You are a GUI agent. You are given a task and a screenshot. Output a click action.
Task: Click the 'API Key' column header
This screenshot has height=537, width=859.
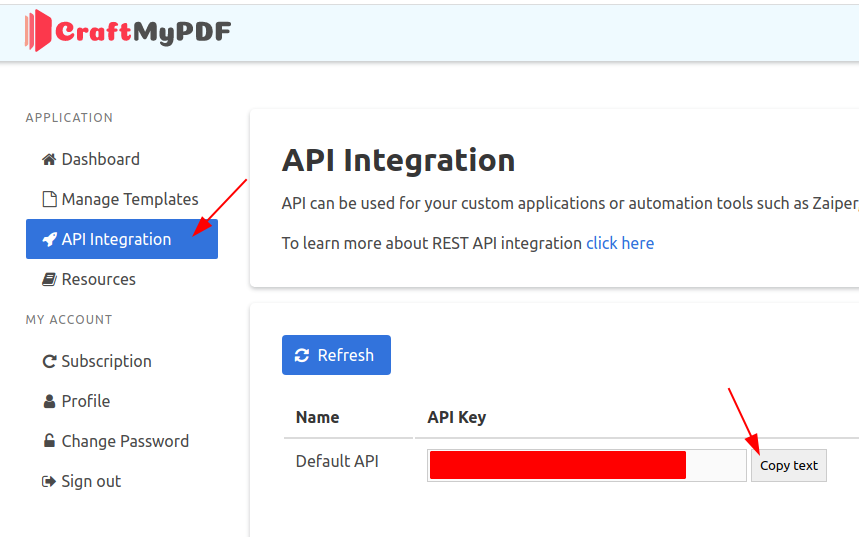(457, 418)
